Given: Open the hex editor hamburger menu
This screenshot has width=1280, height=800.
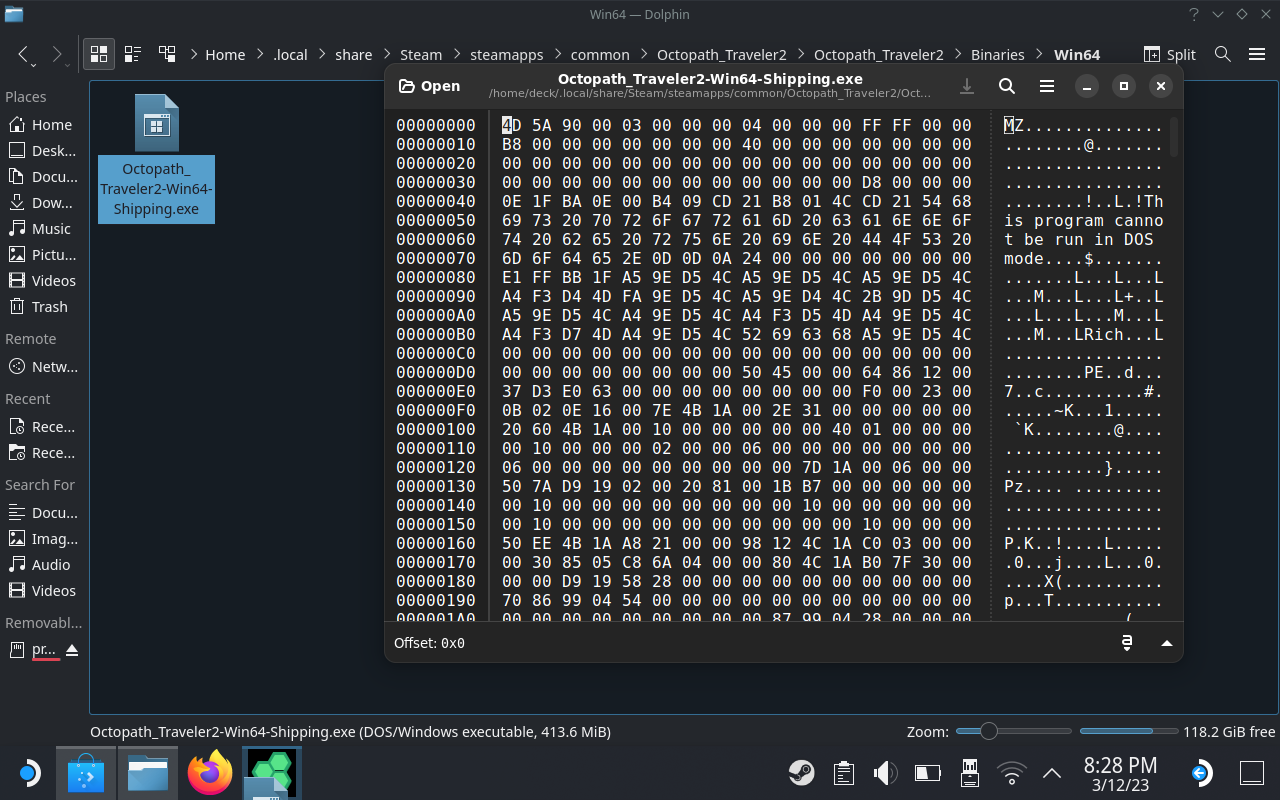Looking at the screenshot, I should [1047, 87].
